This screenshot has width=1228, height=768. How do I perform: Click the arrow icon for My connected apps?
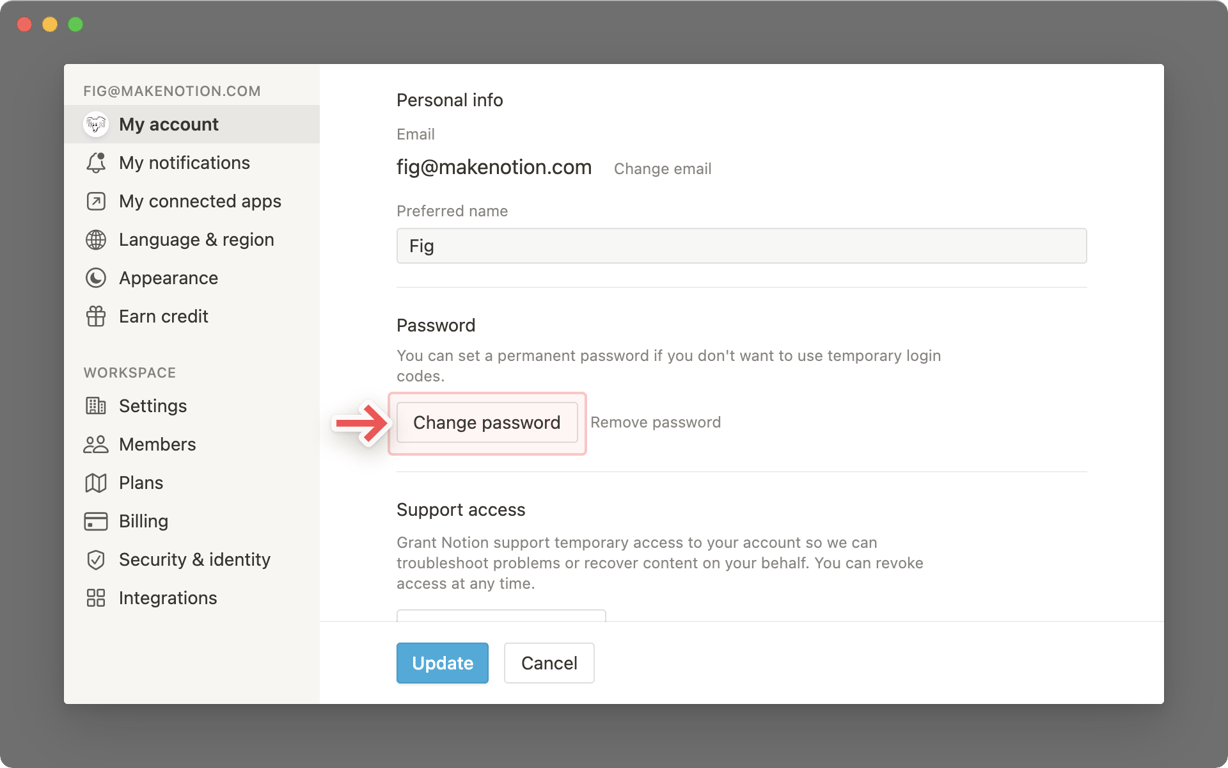pos(96,201)
